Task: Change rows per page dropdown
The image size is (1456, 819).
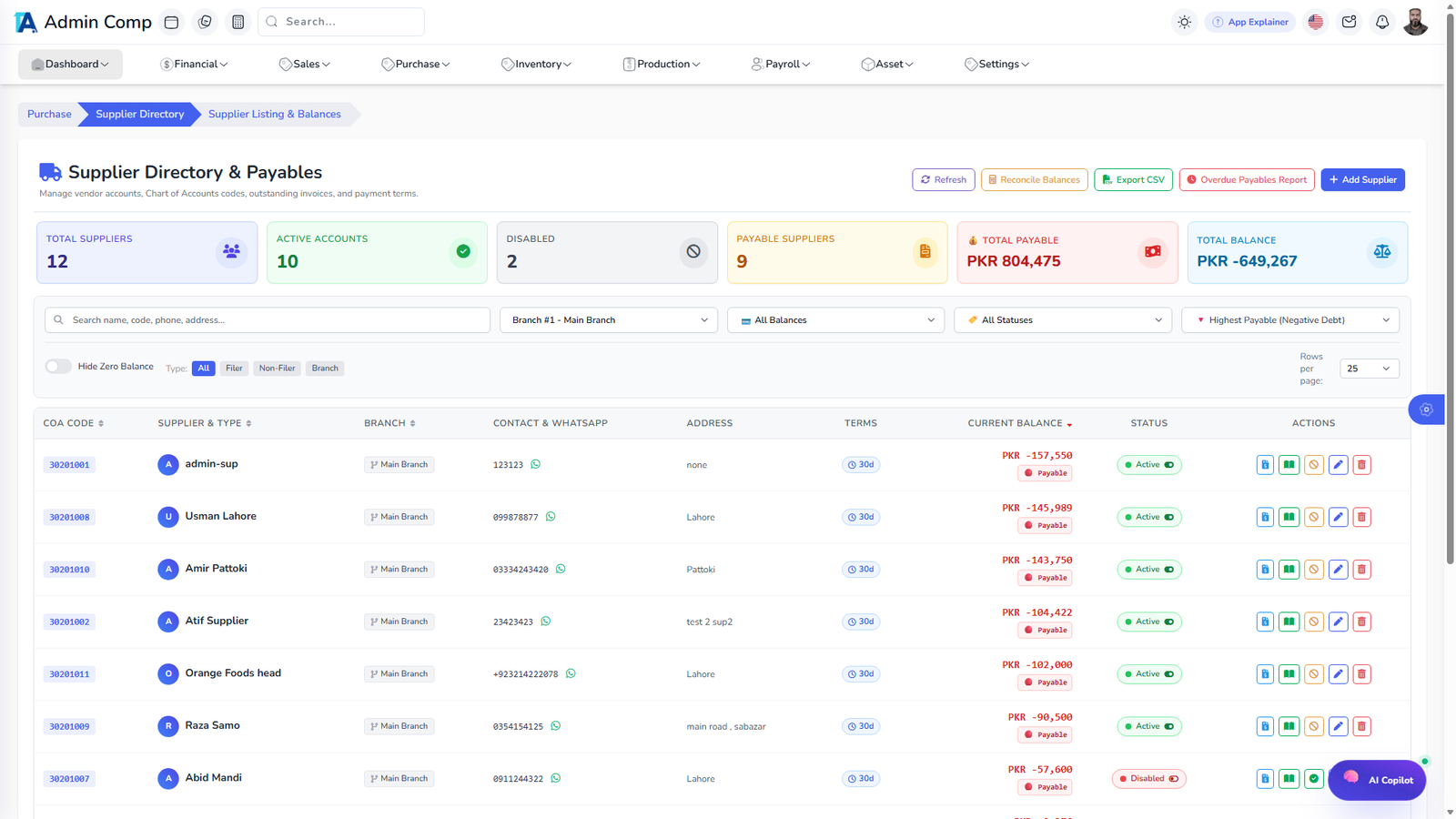Action: click(x=1370, y=369)
